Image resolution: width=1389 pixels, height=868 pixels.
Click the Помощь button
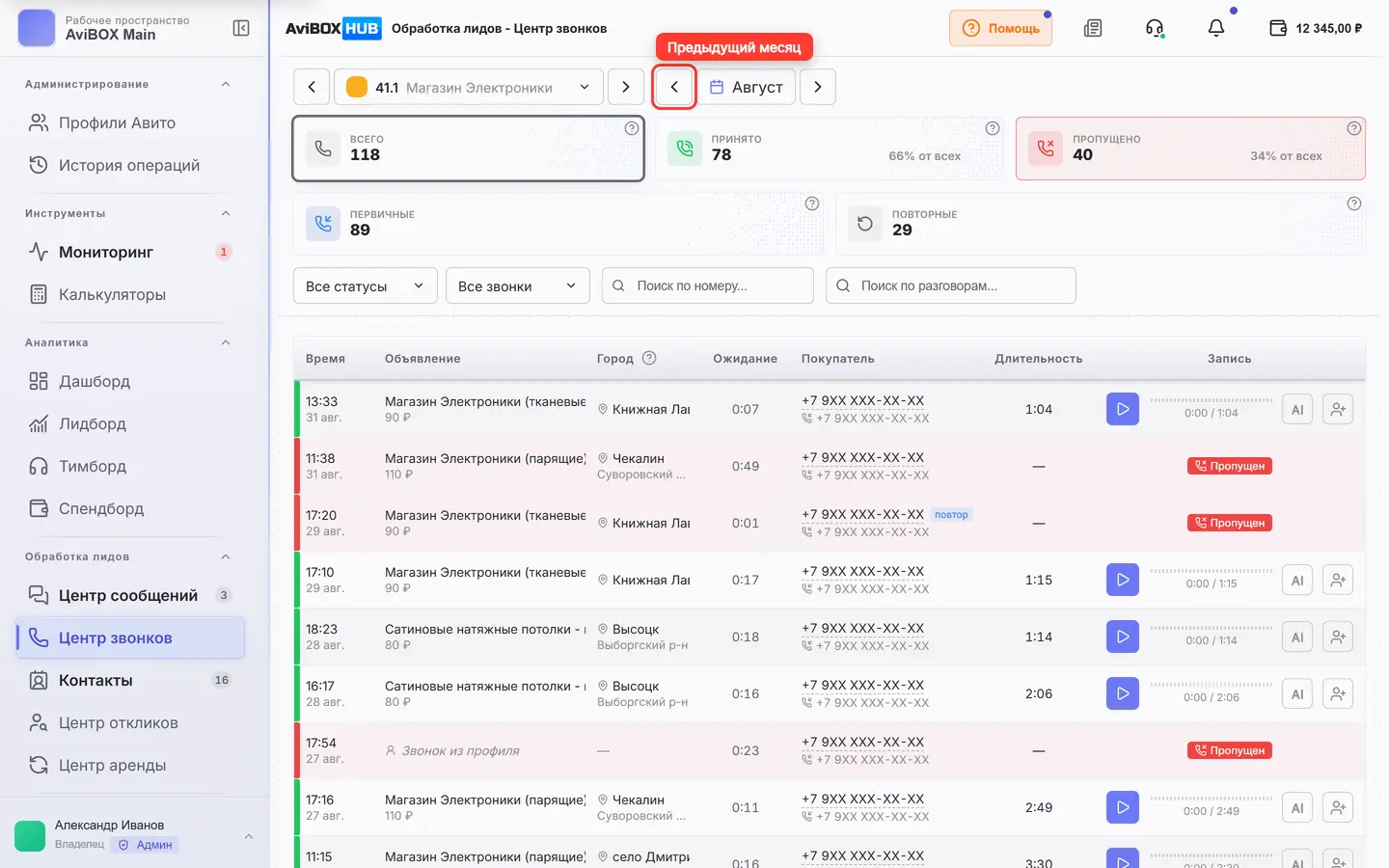(x=1000, y=28)
